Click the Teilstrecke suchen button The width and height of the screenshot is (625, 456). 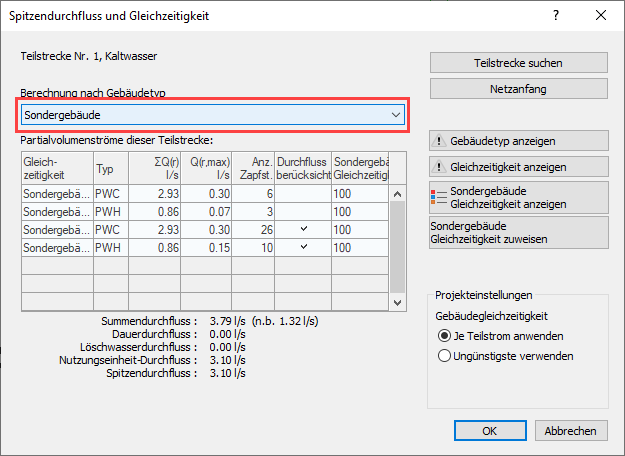pos(519,63)
